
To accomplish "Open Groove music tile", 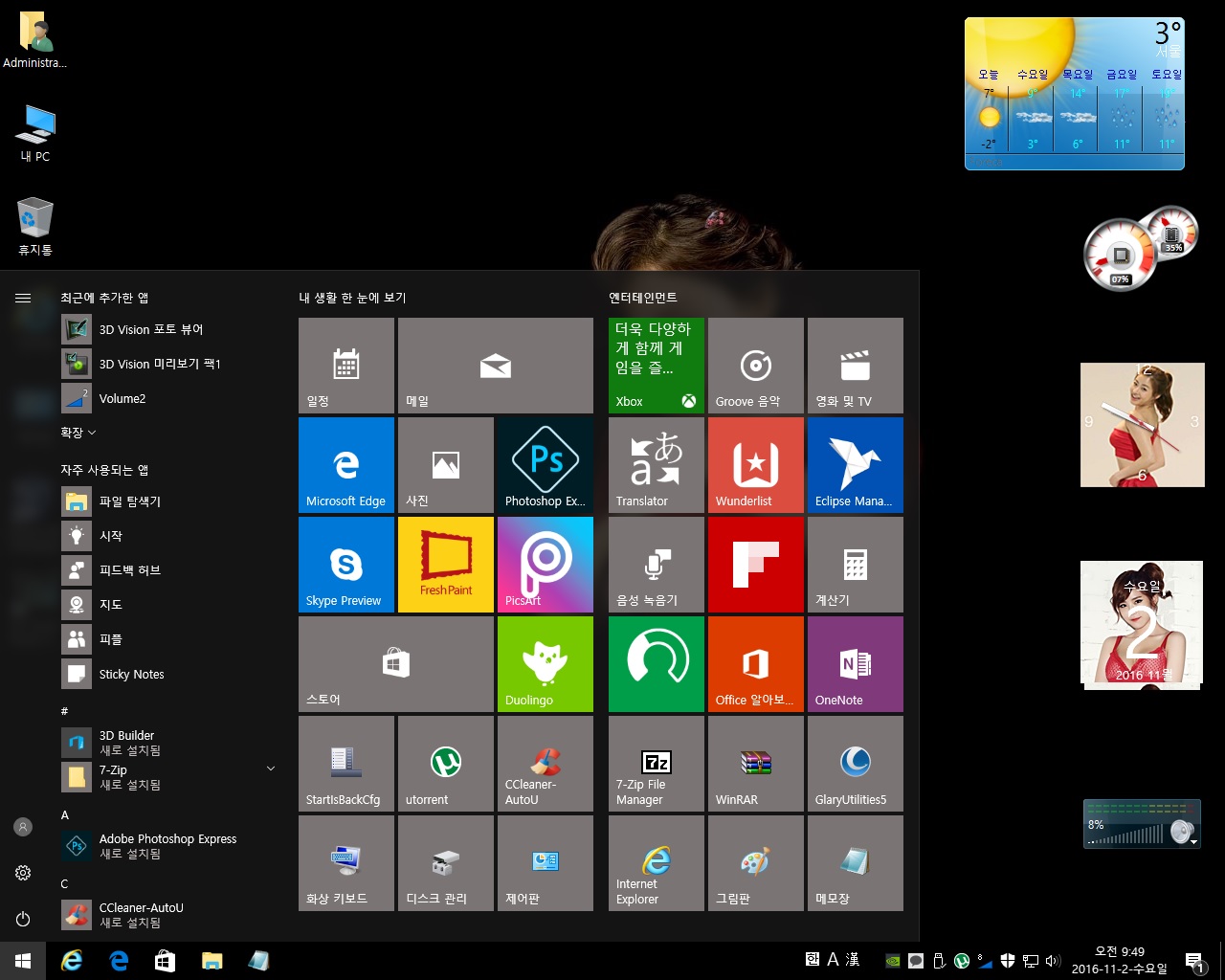I will [756, 366].
